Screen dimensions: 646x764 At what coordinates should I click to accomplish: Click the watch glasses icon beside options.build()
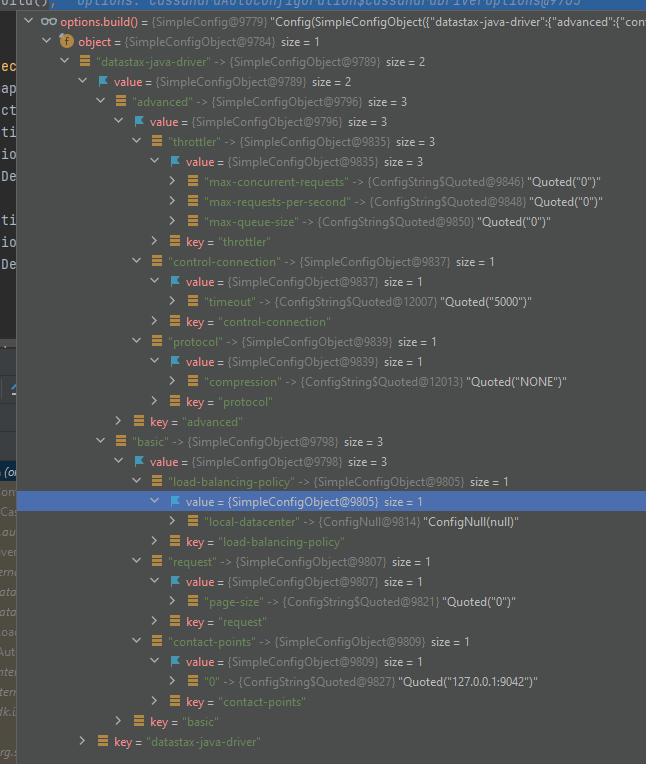48,22
